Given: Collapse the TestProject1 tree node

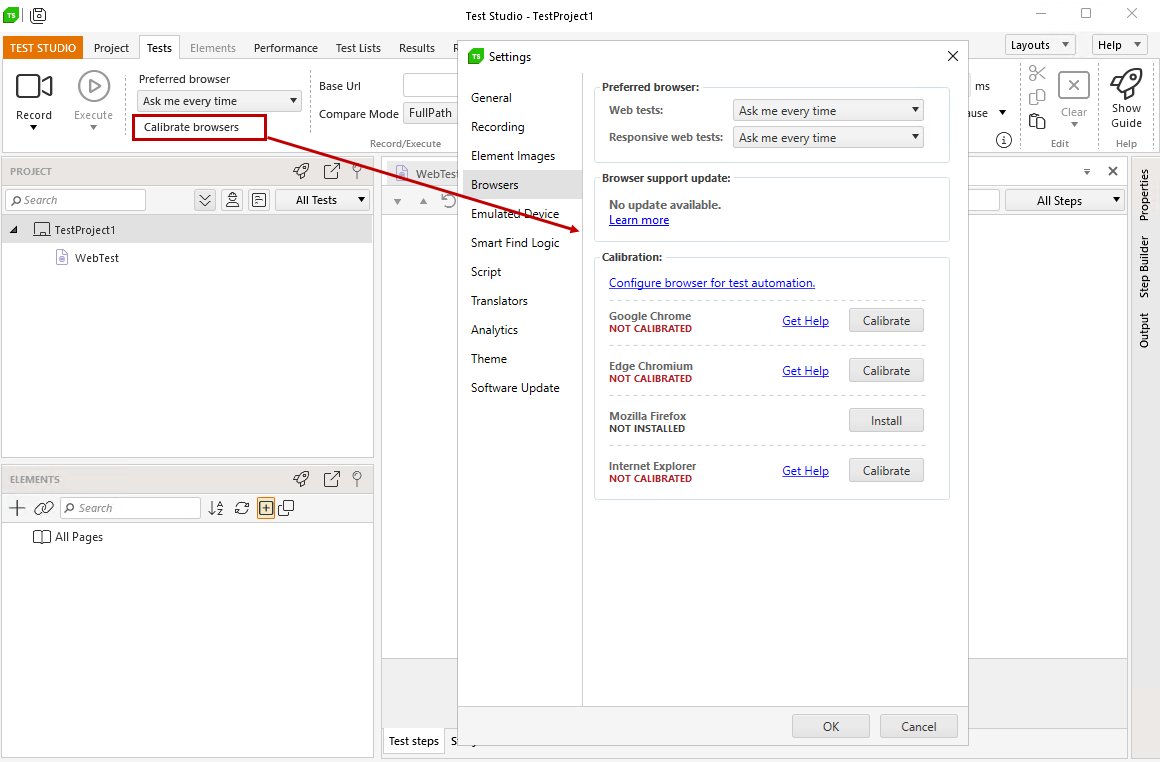Looking at the screenshot, I should point(13,230).
